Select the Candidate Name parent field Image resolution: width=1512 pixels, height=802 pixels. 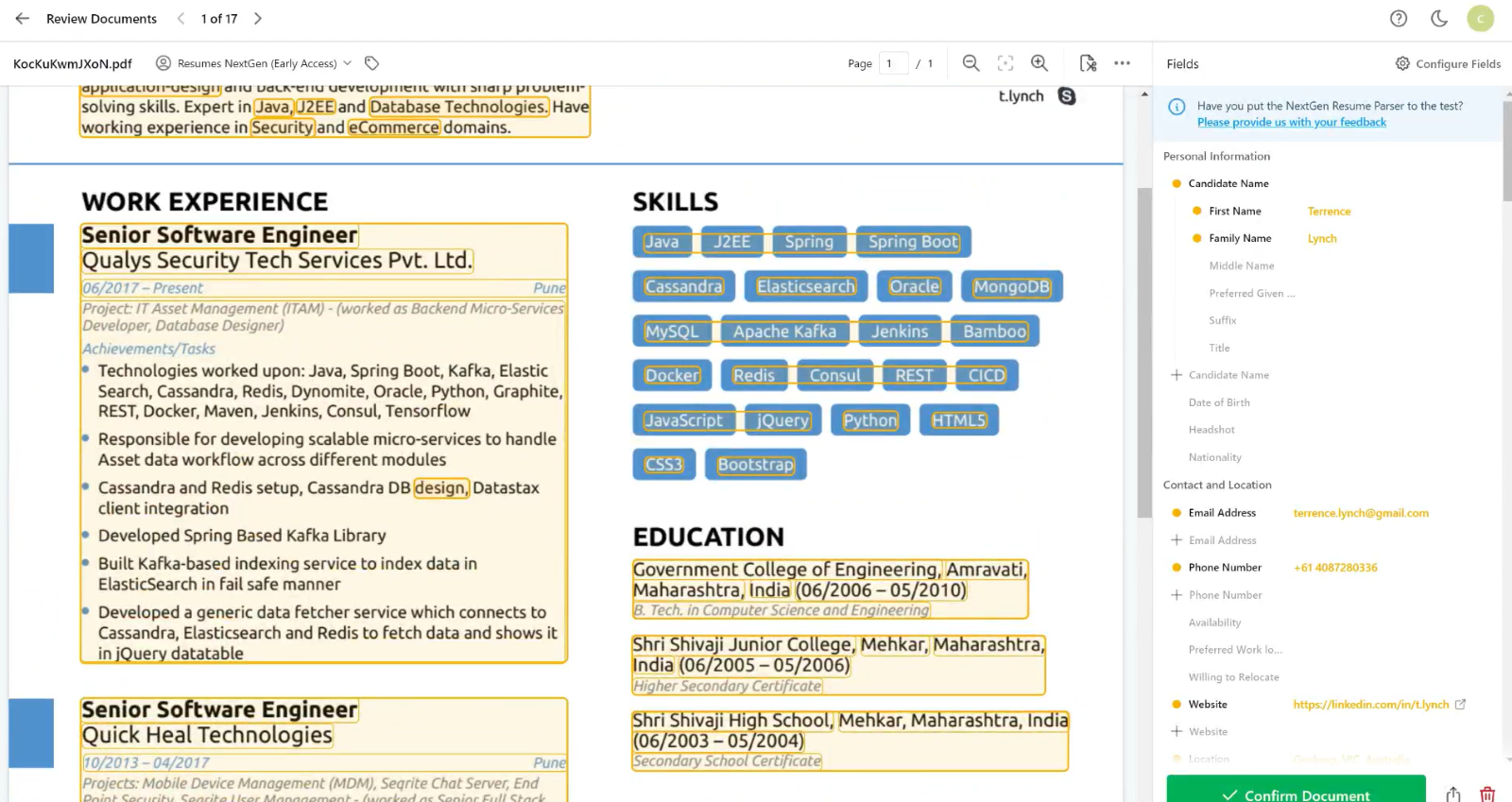click(x=1228, y=183)
